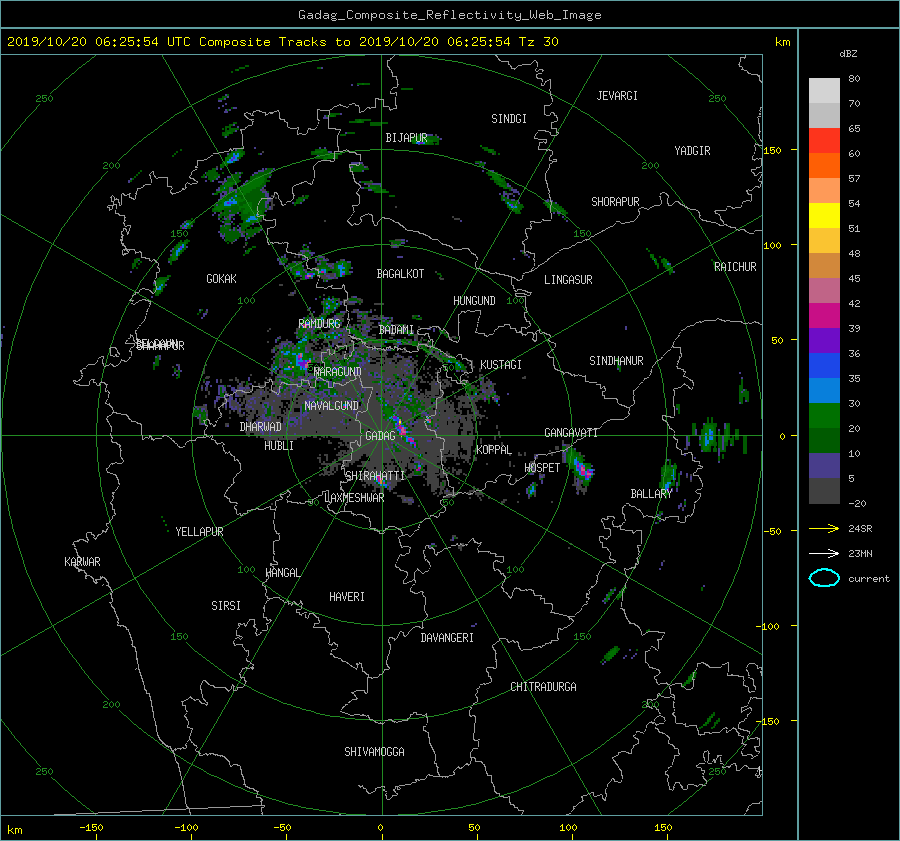Click the SINDHANUR city label

pyautogui.click(x=616, y=361)
